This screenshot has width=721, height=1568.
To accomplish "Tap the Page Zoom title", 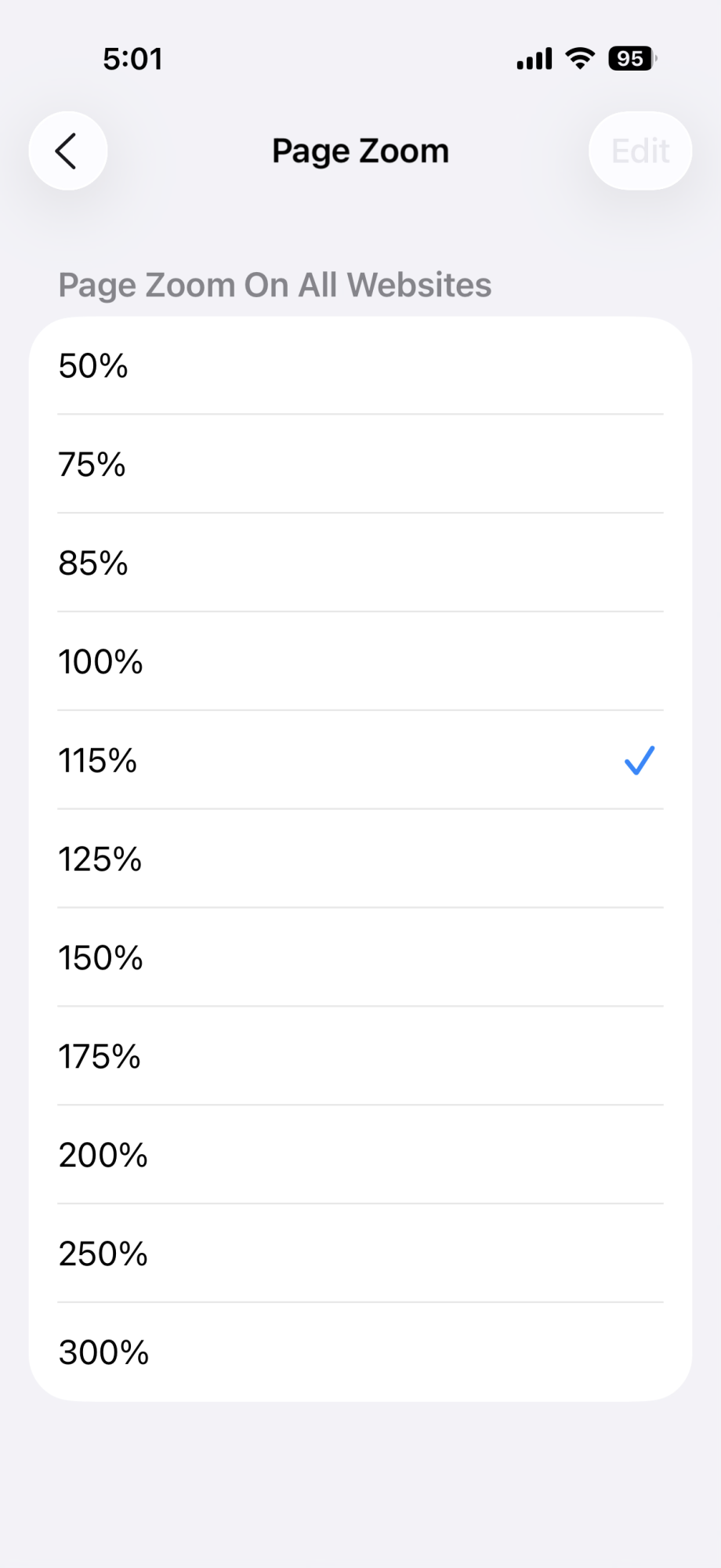I will 360,151.
